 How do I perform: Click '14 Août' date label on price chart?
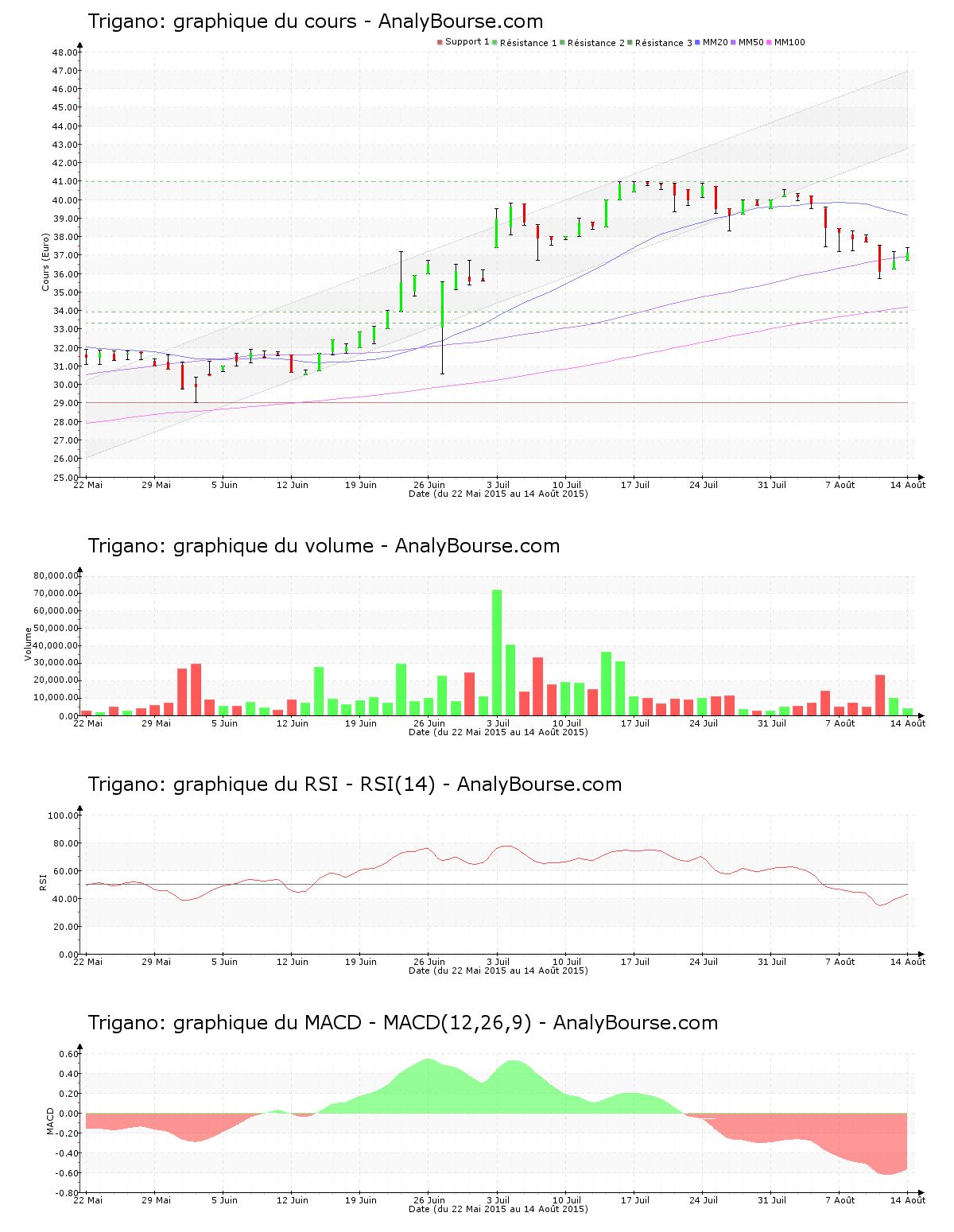908,485
